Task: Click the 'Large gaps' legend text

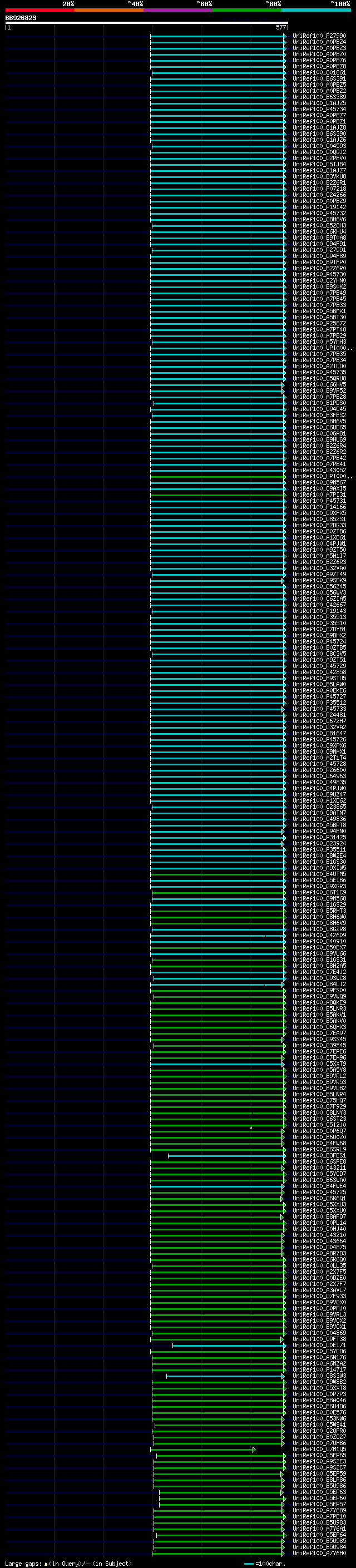Action: click(x=23, y=1564)
